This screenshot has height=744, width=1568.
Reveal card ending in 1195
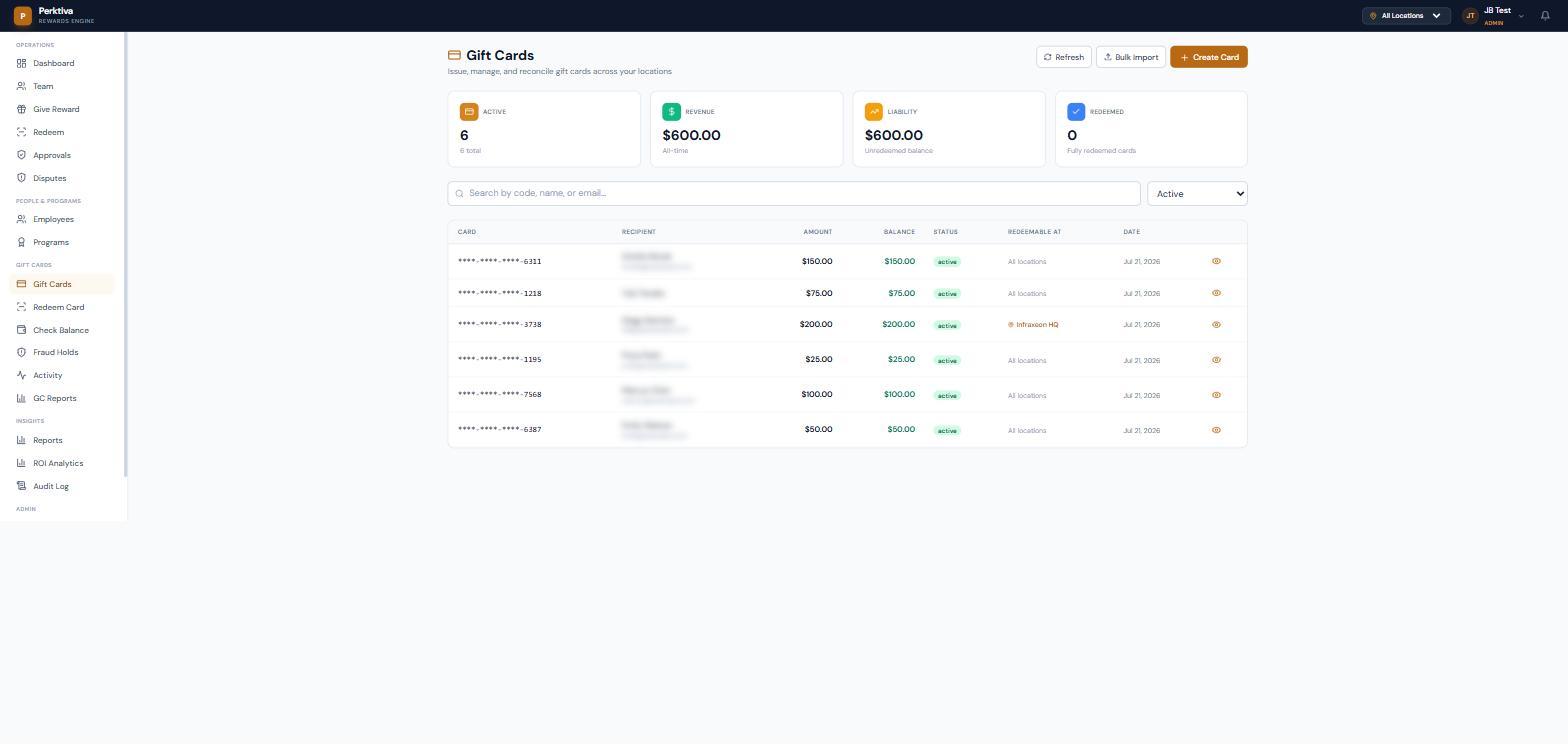tap(1216, 360)
